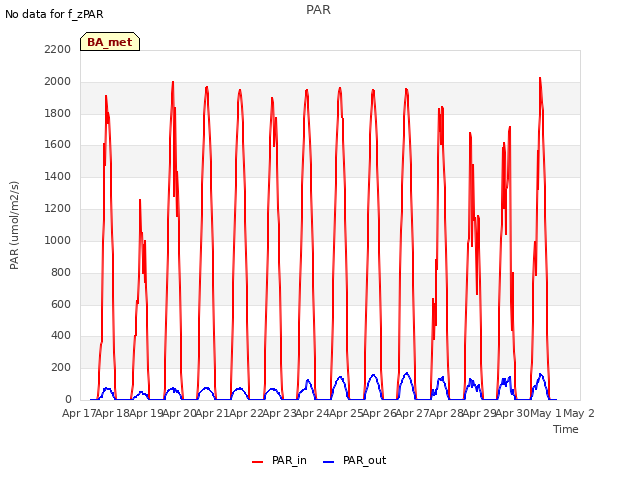This screenshot has width=640, height=480.
Task: Click the BA_met annotation label
Action: coord(110,42)
